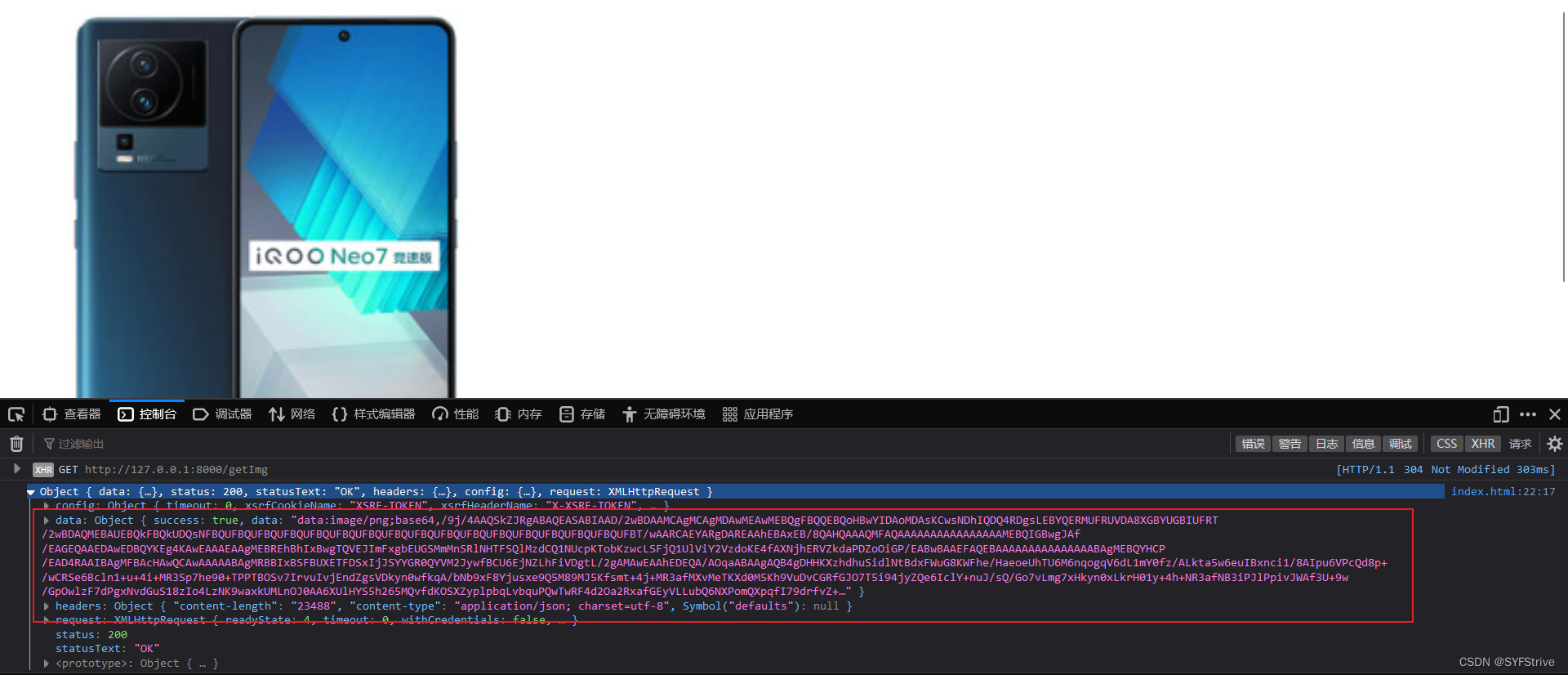Viewport: 1568px width, 675px height.
Task: Toggle the 警告 warnings filter
Action: click(x=1290, y=444)
